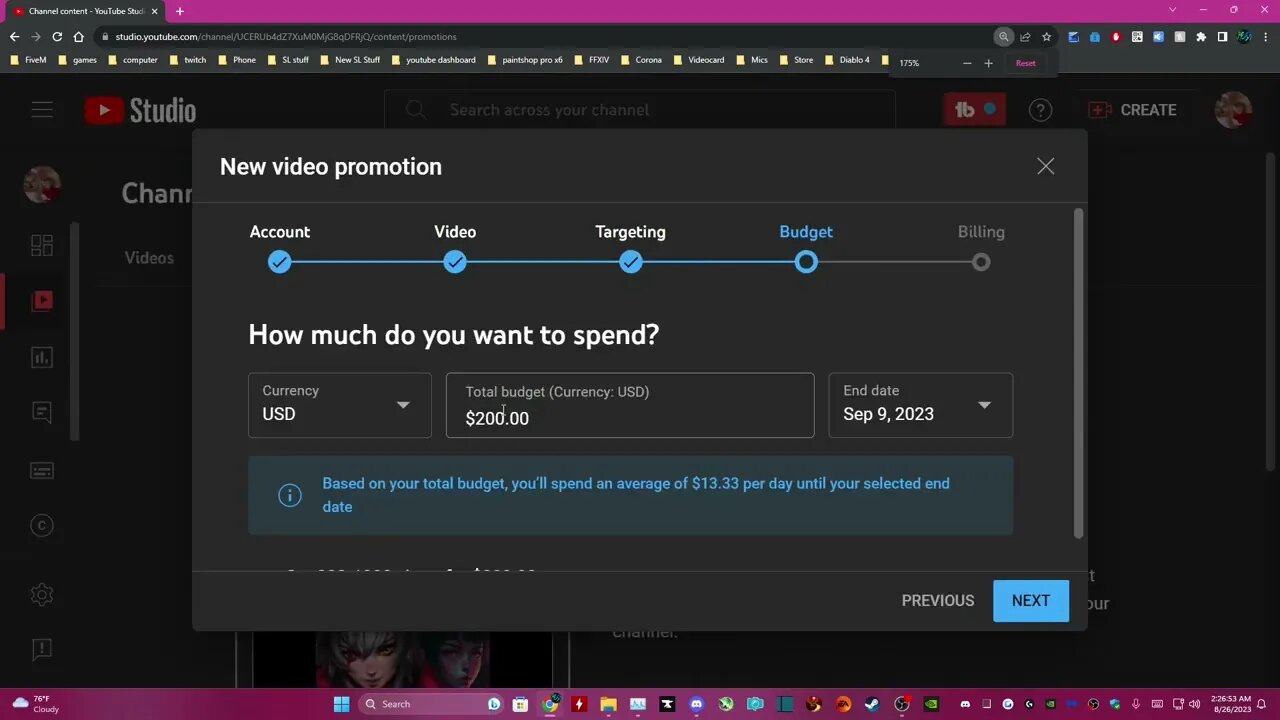Click the dialog's vertical scrollbar
Image resolution: width=1280 pixels, height=720 pixels.
(x=1077, y=372)
